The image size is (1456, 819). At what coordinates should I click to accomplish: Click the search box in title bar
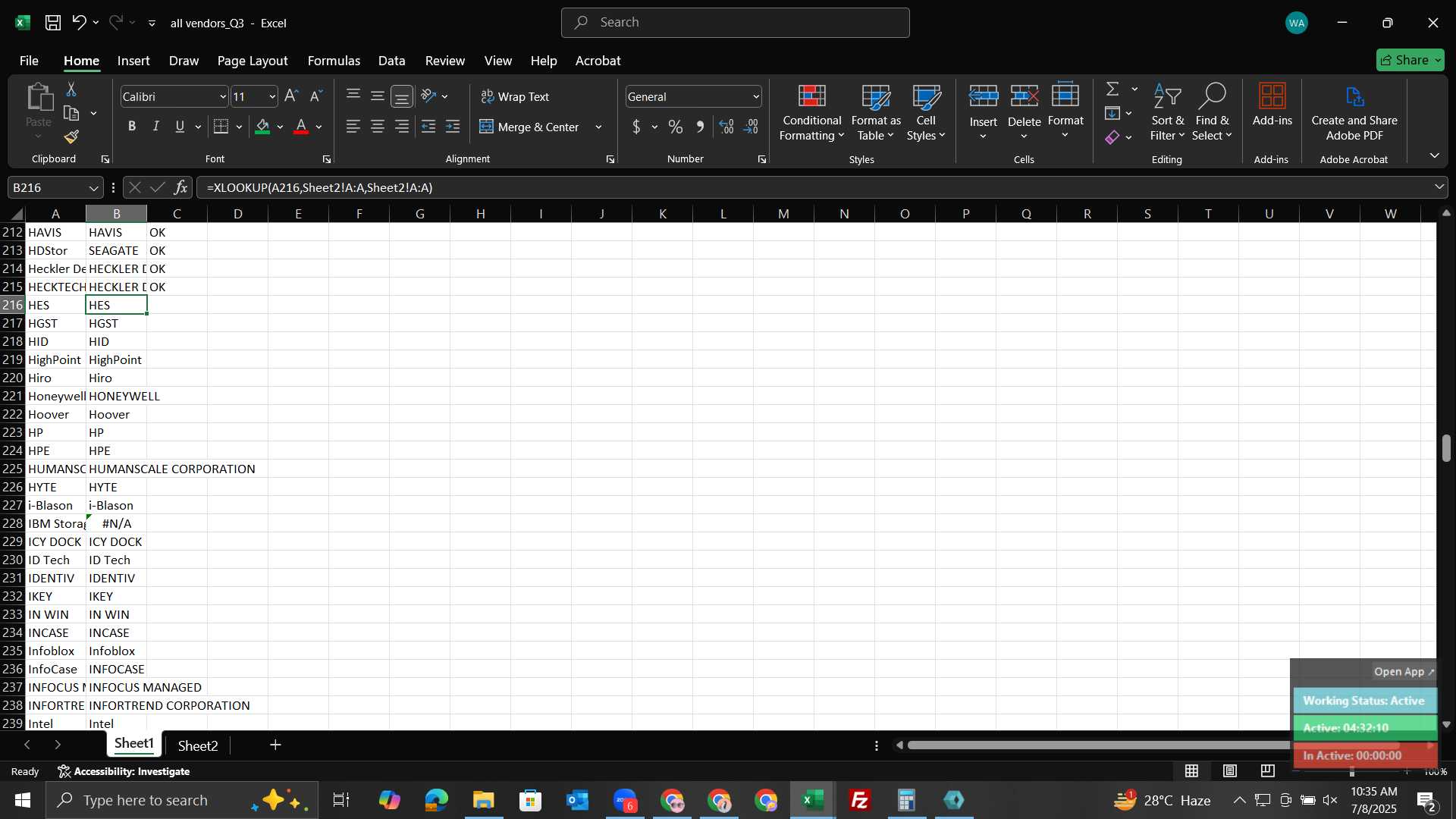coord(735,23)
